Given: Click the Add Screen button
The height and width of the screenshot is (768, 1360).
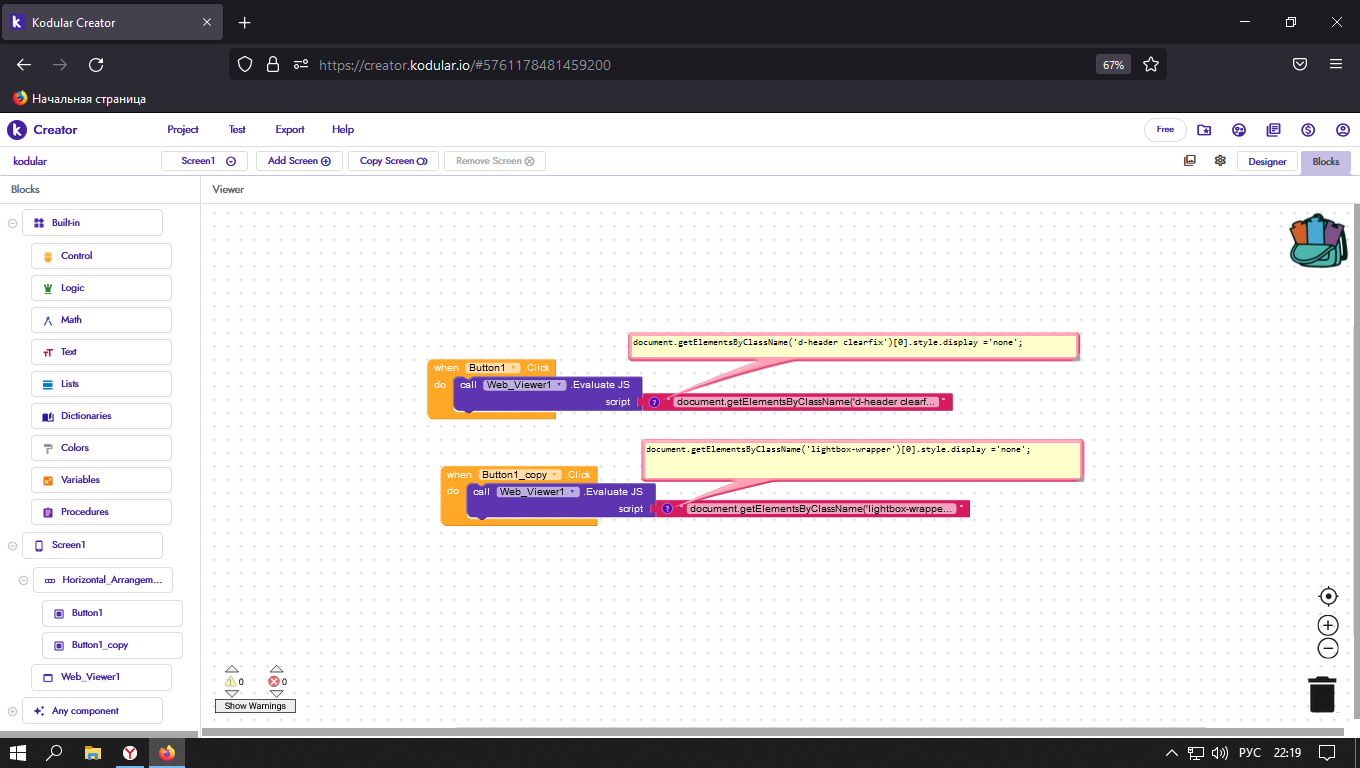Looking at the screenshot, I should tap(299, 161).
